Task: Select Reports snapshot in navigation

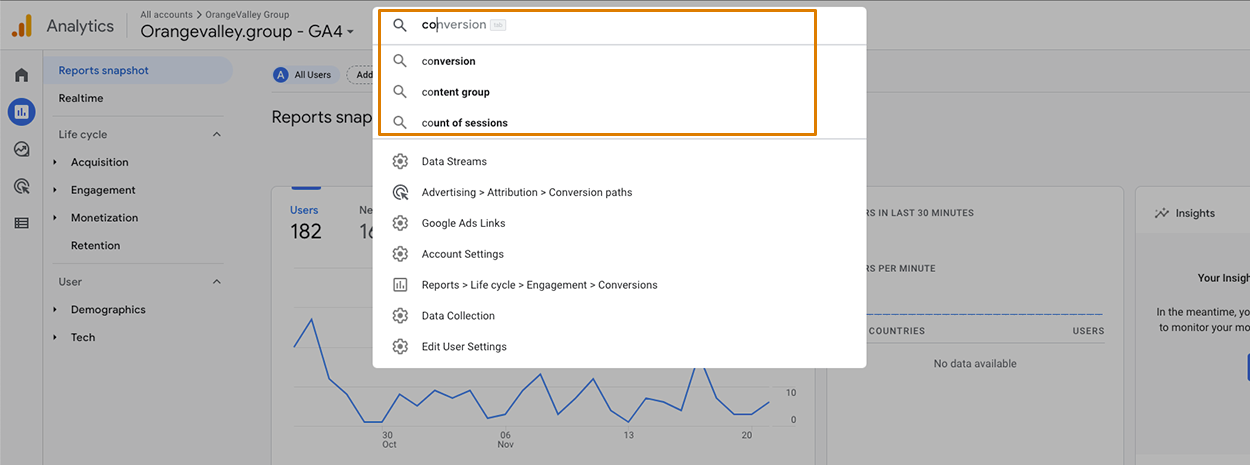Action: point(138,70)
